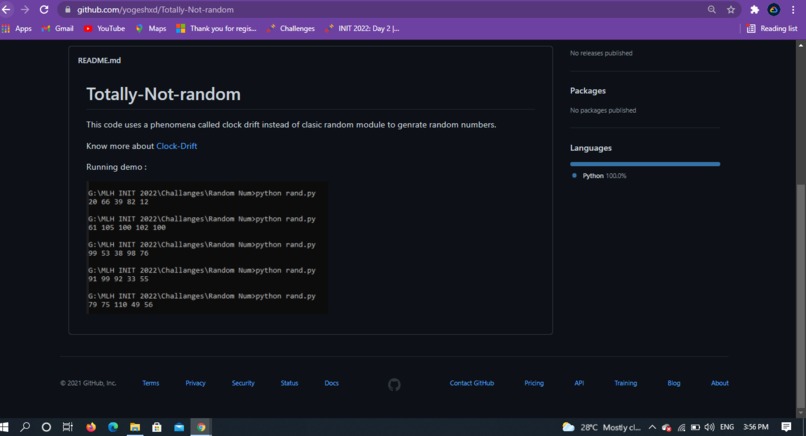Open the Docs footer link
Viewport: 806px width, 436px height.
(x=332, y=383)
